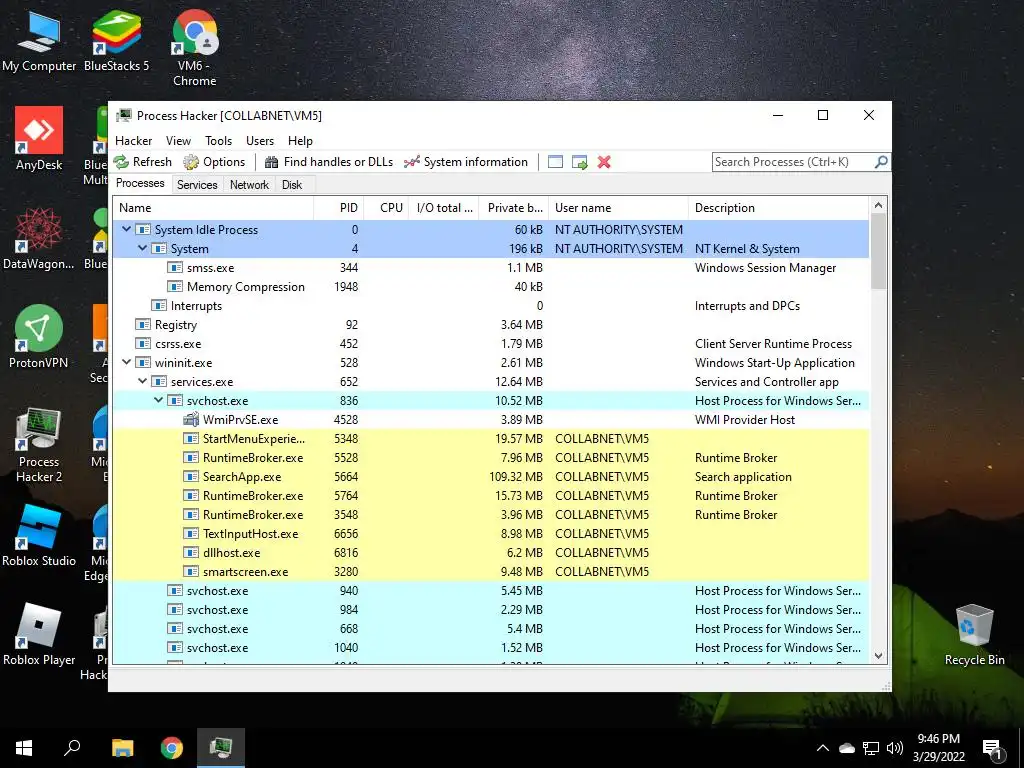Open the View menu

[x=178, y=140]
